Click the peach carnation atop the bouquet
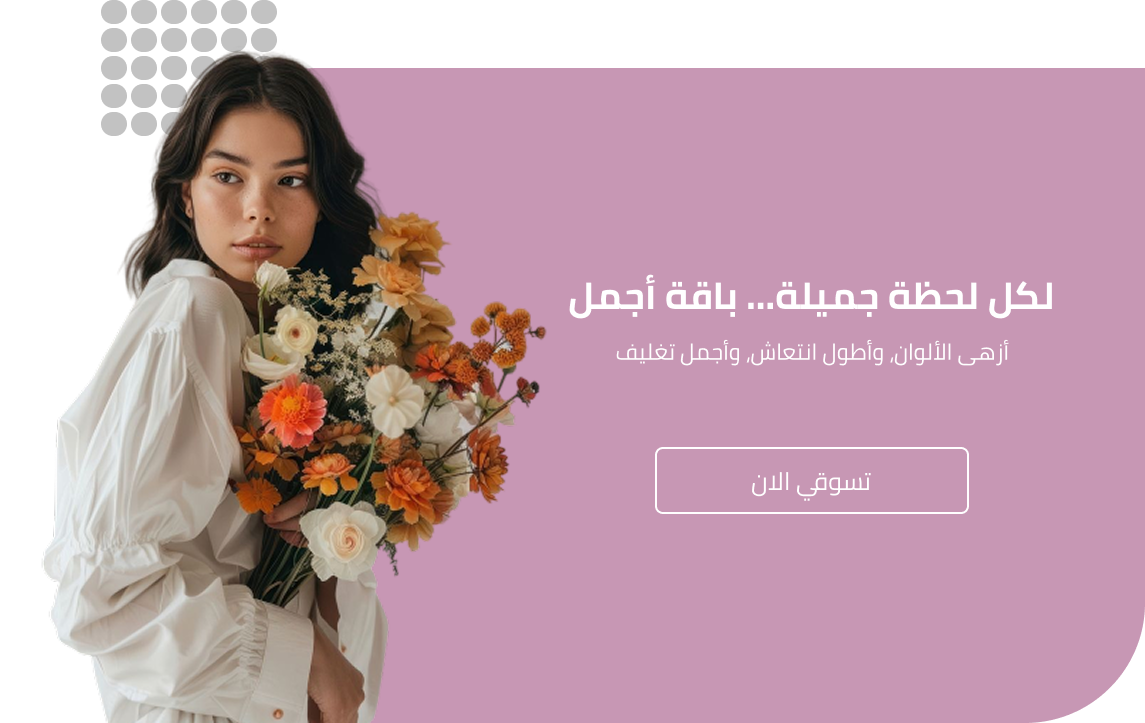The width and height of the screenshot is (1145, 723). pos(409,237)
